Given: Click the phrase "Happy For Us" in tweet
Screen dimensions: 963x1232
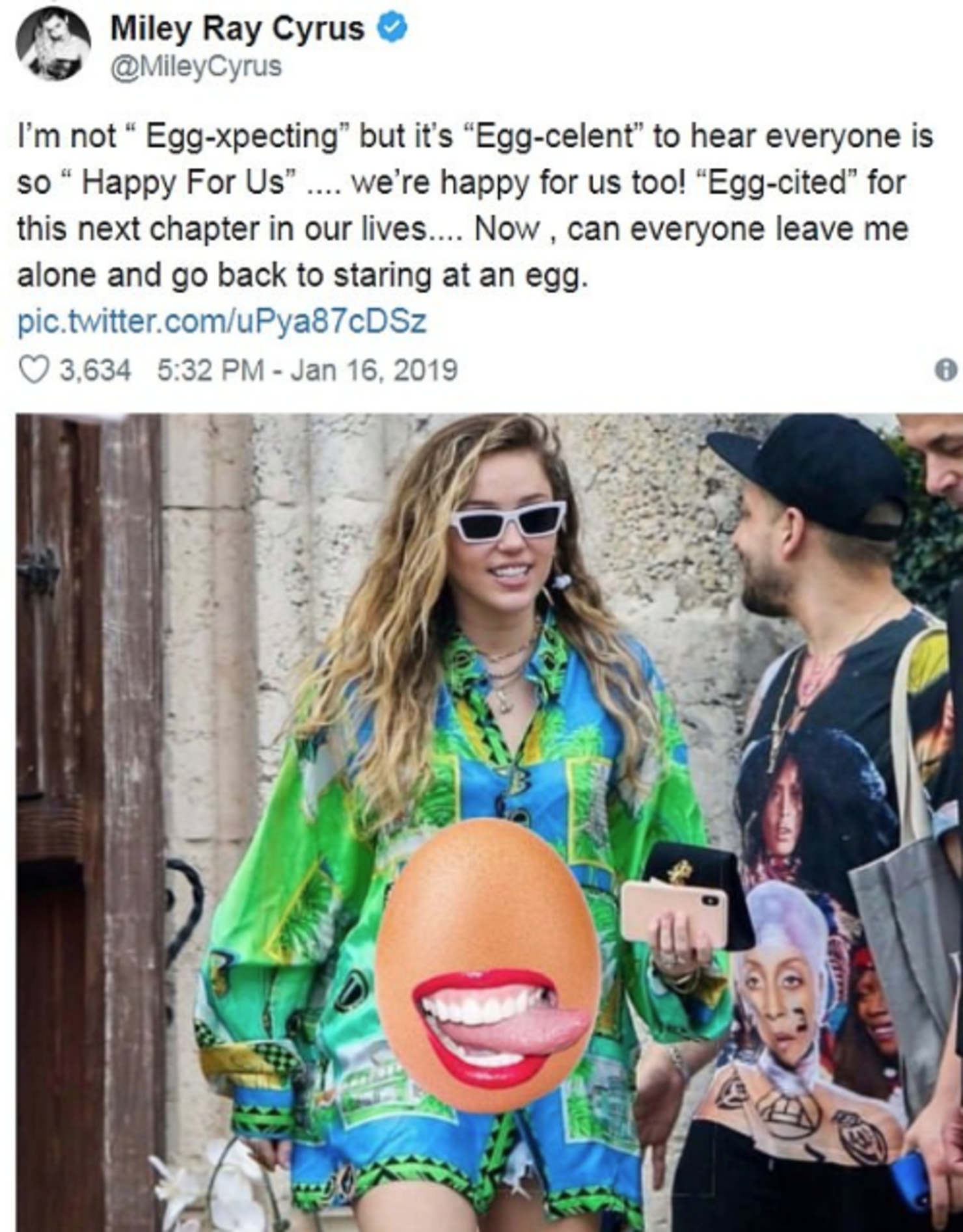Looking at the screenshot, I should coord(184,183).
